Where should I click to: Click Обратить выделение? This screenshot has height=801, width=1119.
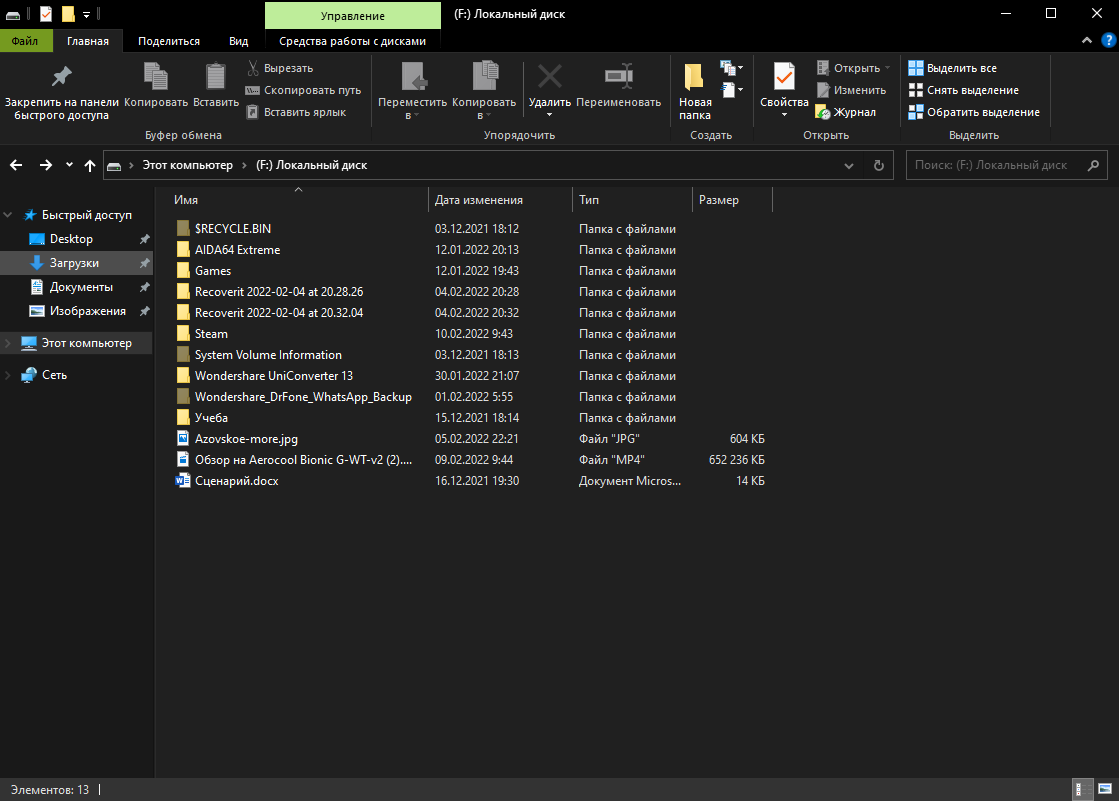(974, 113)
